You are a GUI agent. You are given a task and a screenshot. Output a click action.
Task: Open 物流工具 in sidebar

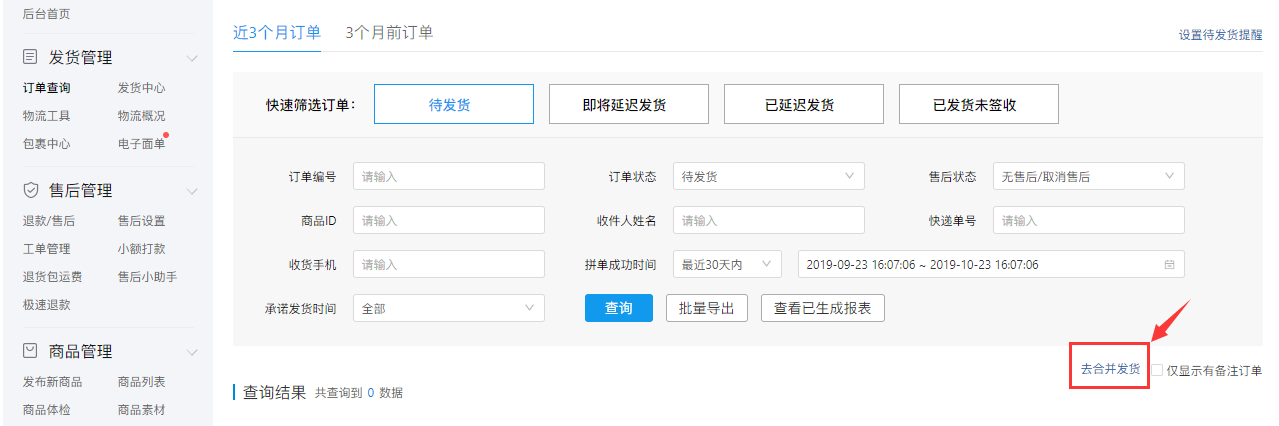[x=46, y=116]
